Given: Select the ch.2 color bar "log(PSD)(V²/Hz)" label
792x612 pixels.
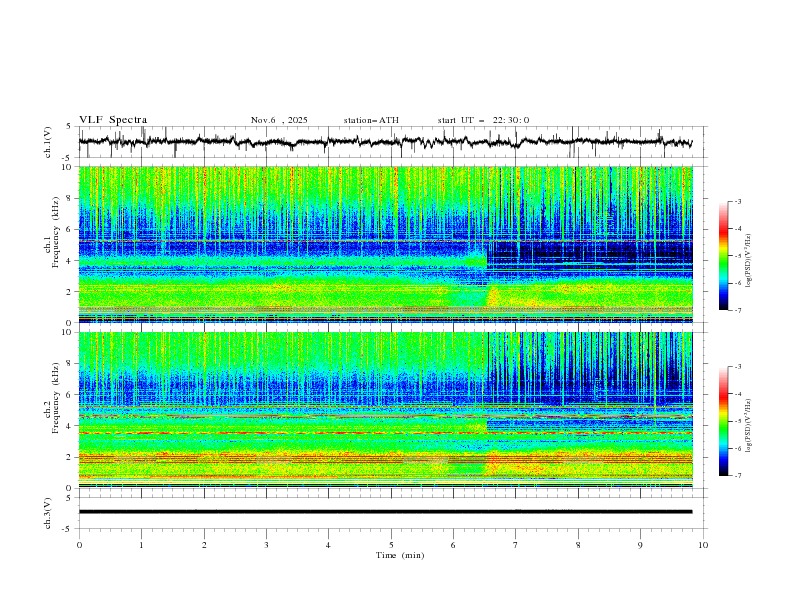Looking at the screenshot, I should [x=749, y=426].
